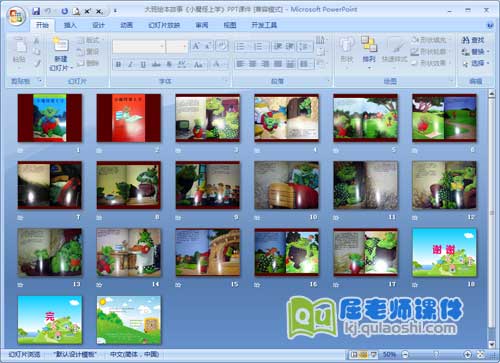Open the font name combo box

[139, 46]
